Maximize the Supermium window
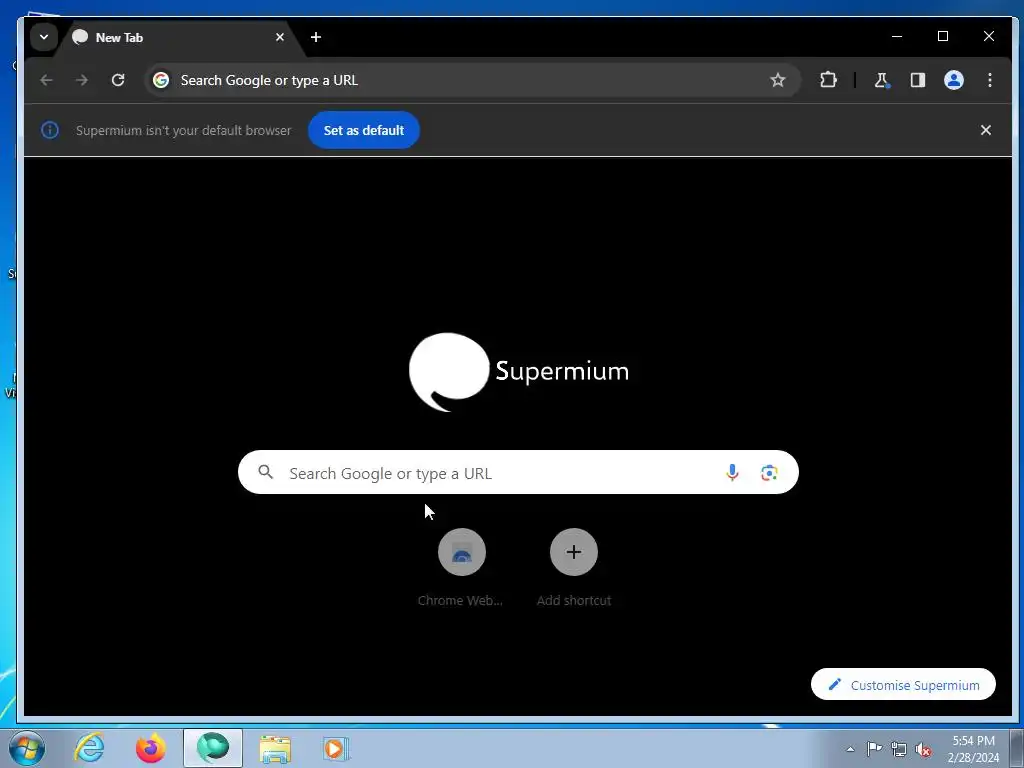This screenshot has width=1024, height=768. [x=942, y=37]
